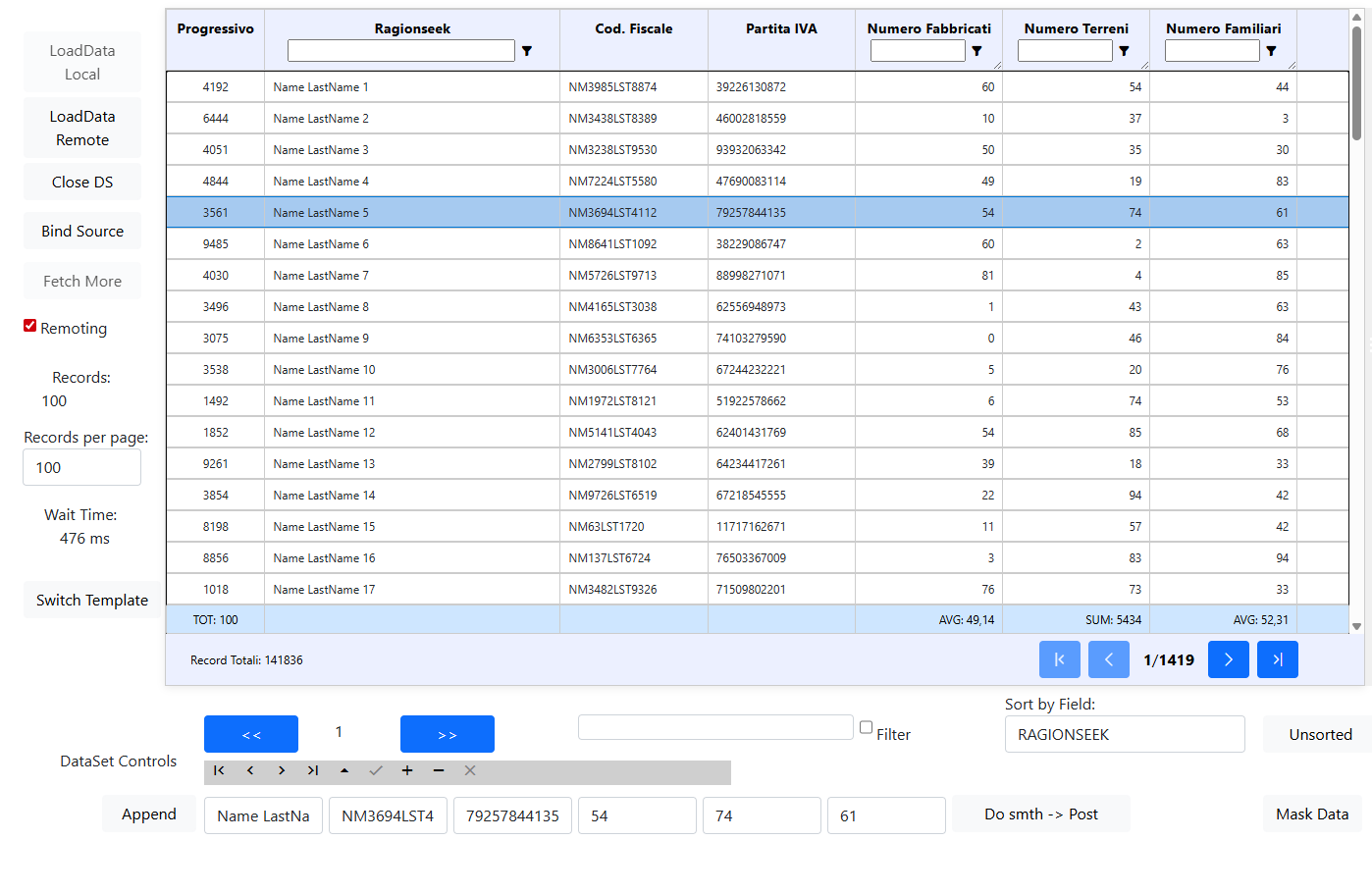Delete the record with the minus navigator icon
This screenshot has width=1372, height=893.
coord(439,771)
